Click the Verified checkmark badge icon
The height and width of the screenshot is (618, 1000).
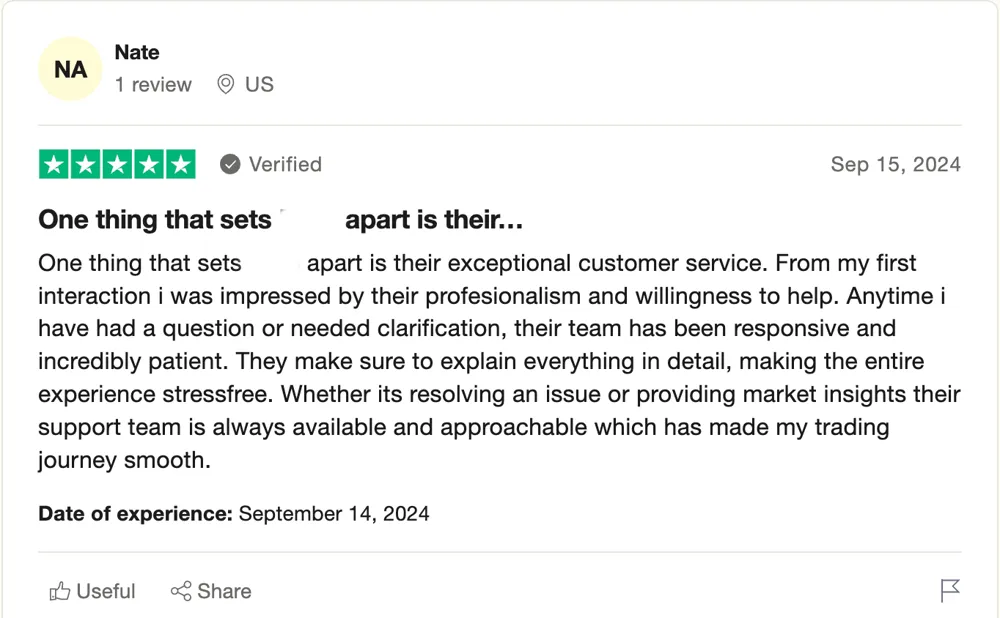coord(230,164)
